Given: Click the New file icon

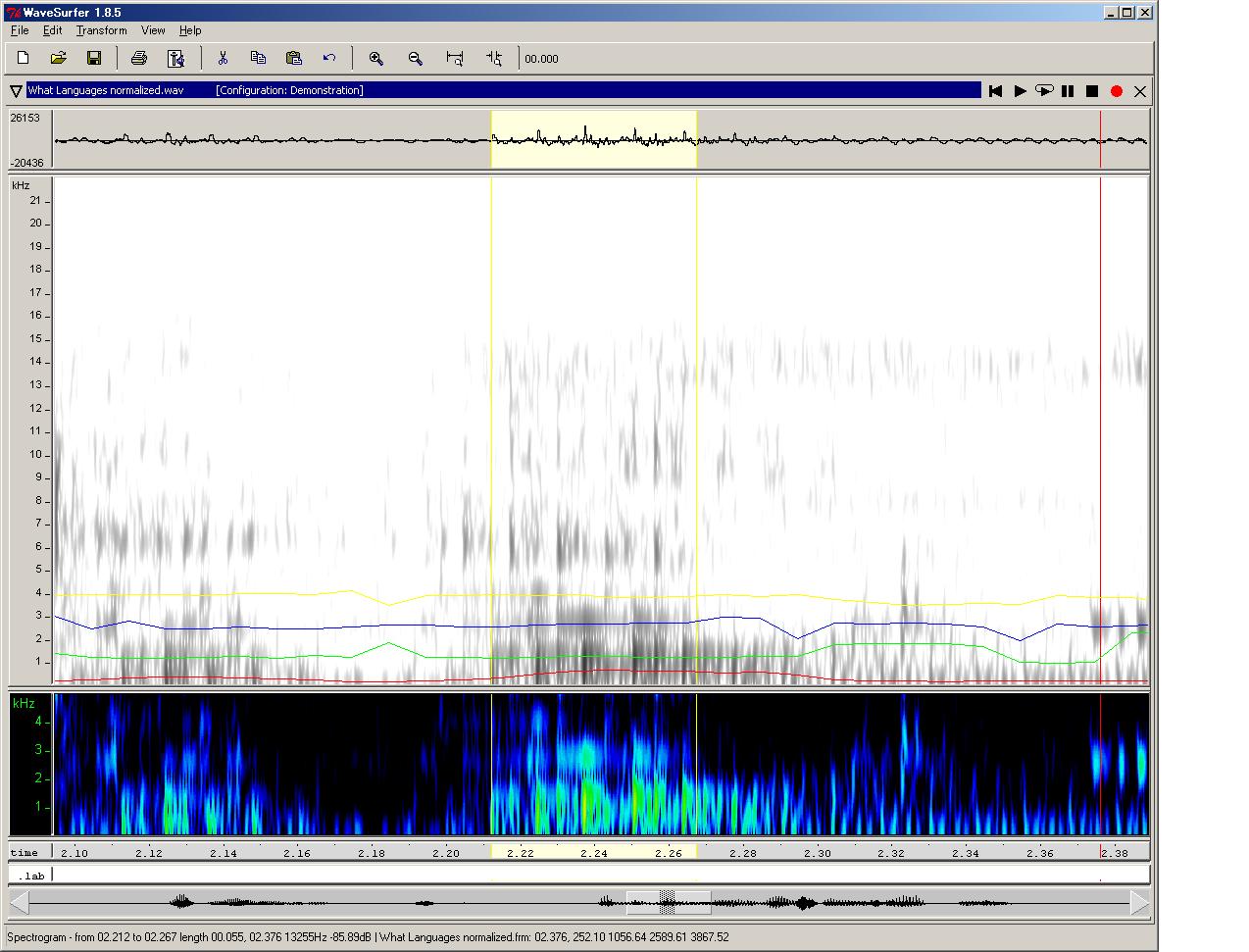Looking at the screenshot, I should 24,59.
